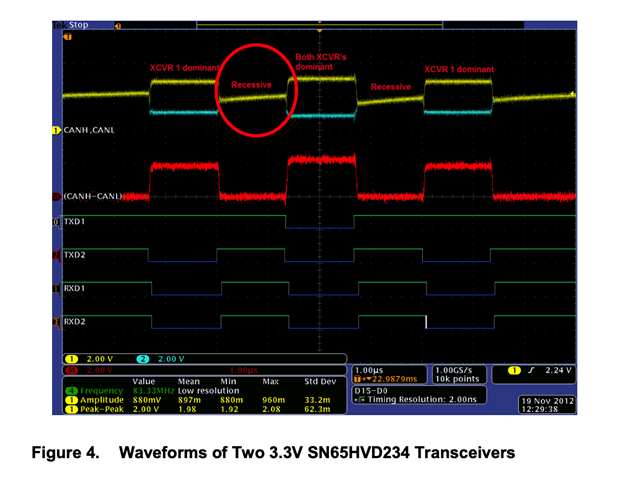Screen dimensions: 619x480
Task: Click the red M math marker beside (CANH-CANL)
Action: point(57,197)
